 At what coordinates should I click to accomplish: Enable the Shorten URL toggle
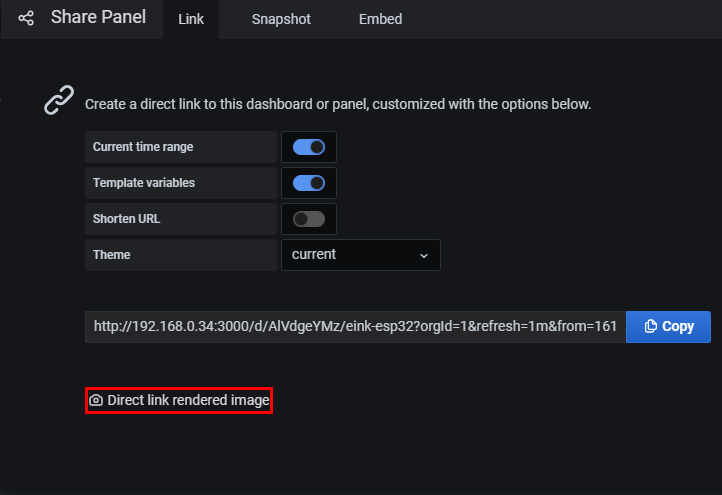pos(309,219)
